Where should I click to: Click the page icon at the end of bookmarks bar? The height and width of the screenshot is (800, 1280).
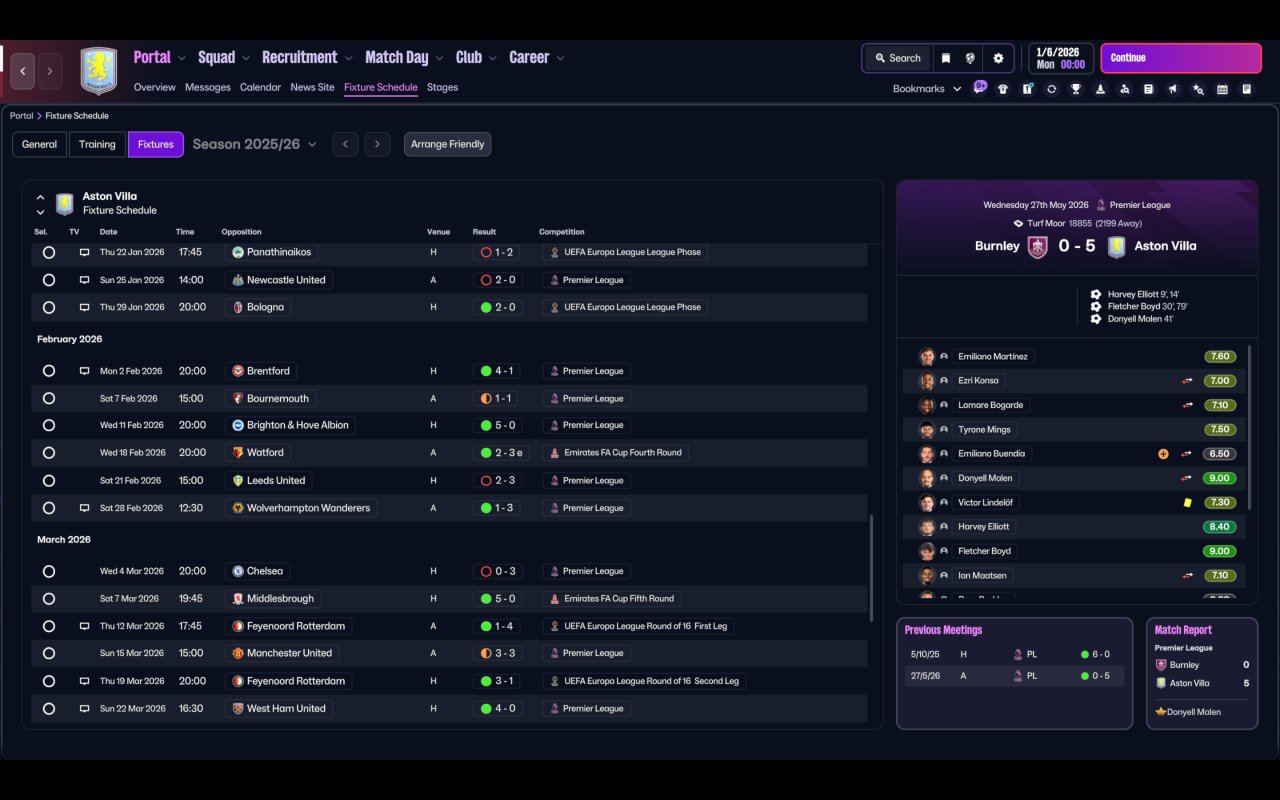pos(1247,89)
